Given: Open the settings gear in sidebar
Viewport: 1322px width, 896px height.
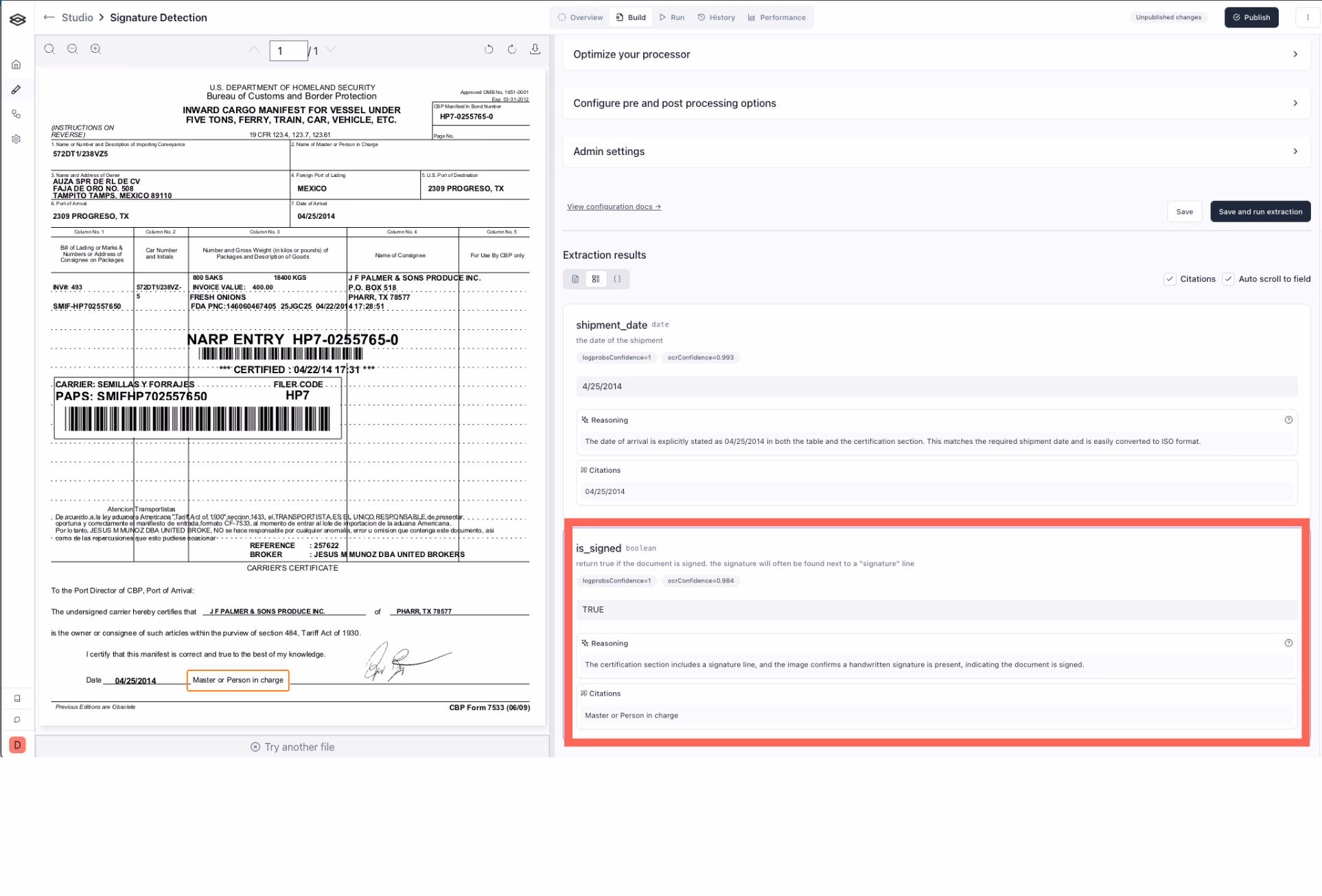Looking at the screenshot, I should pyautogui.click(x=16, y=139).
